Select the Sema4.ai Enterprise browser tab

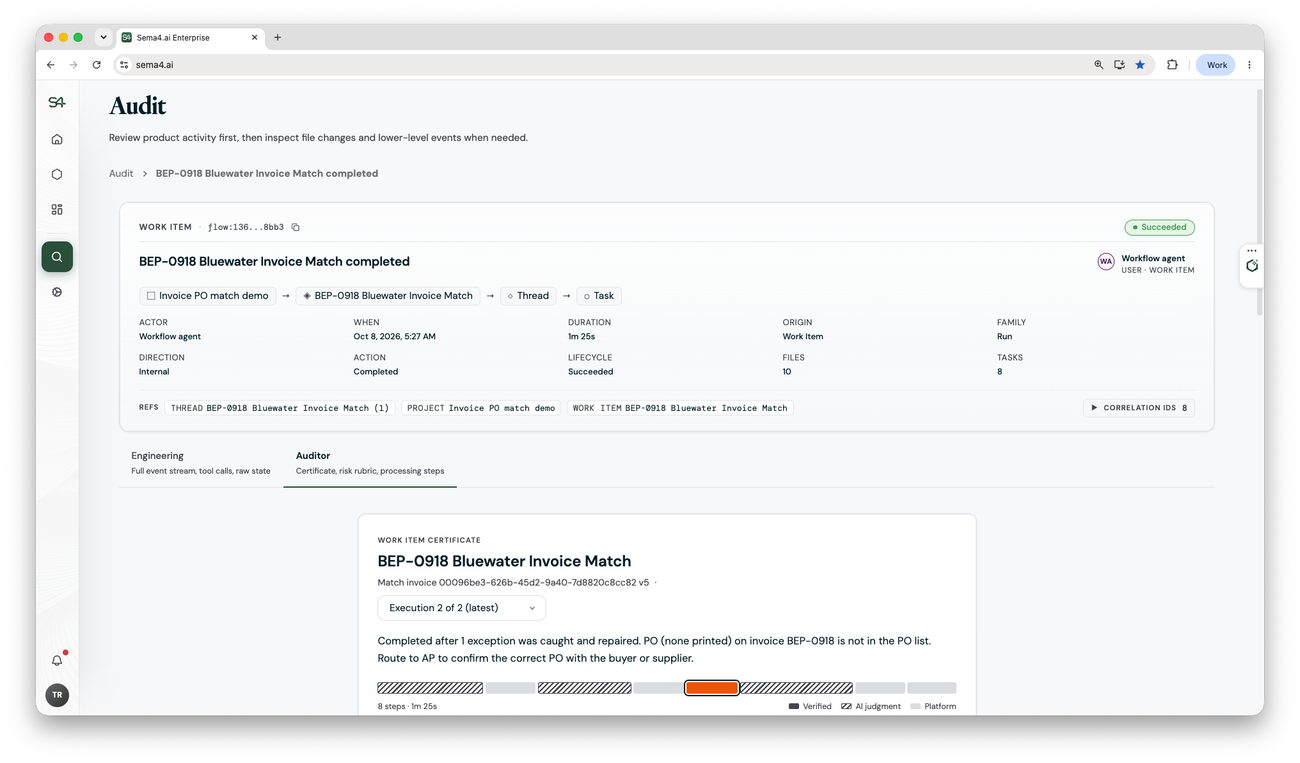coord(190,38)
